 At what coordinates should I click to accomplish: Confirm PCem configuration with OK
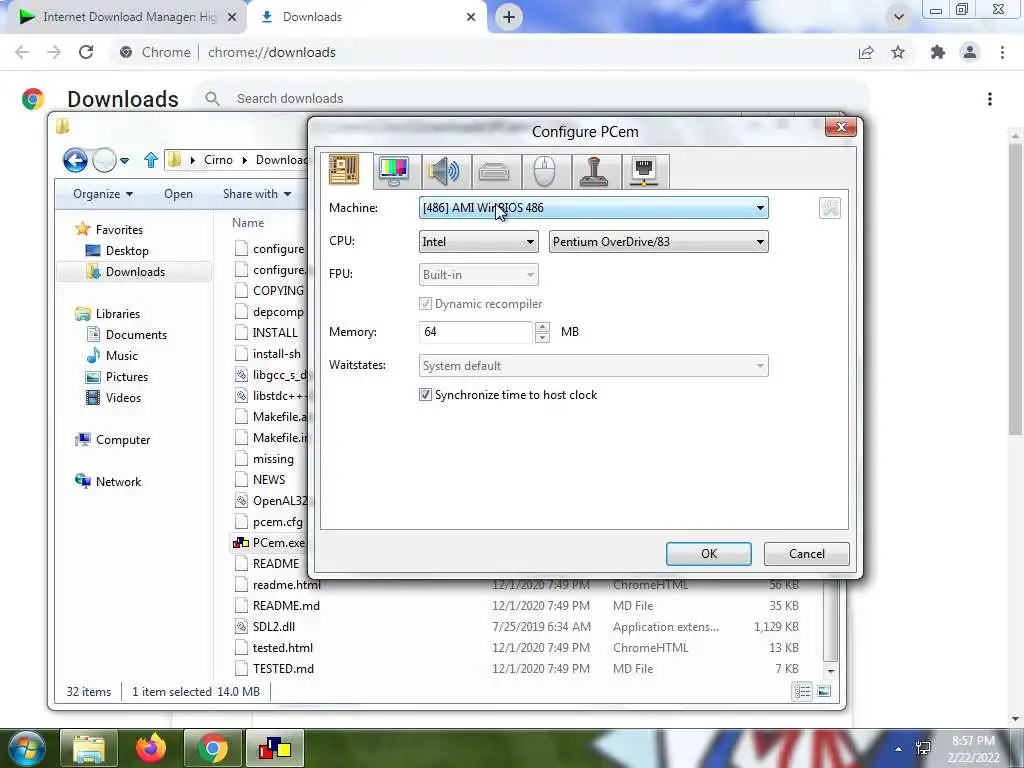709,554
